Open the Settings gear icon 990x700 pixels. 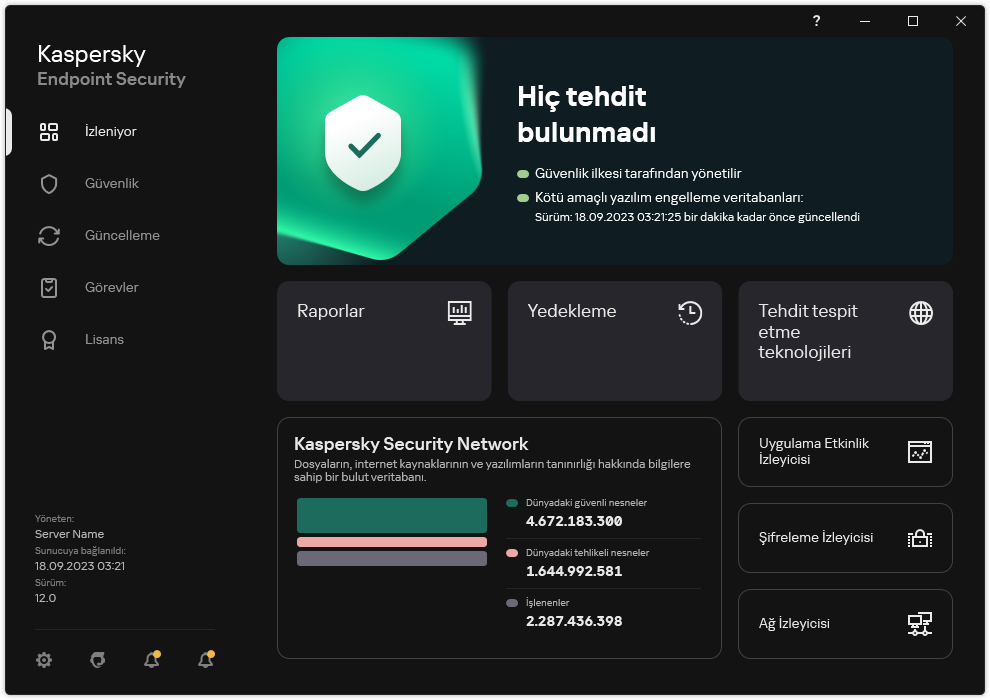(x=44, y=660)
